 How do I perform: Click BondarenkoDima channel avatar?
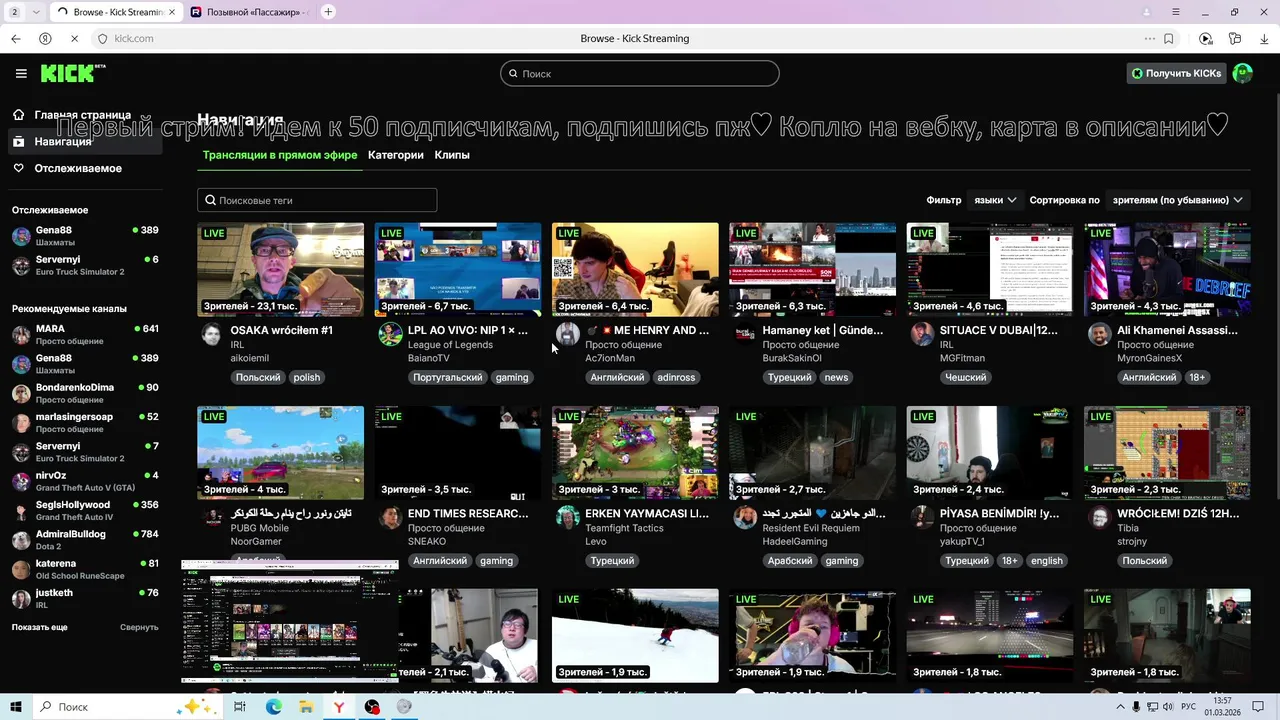21,393
